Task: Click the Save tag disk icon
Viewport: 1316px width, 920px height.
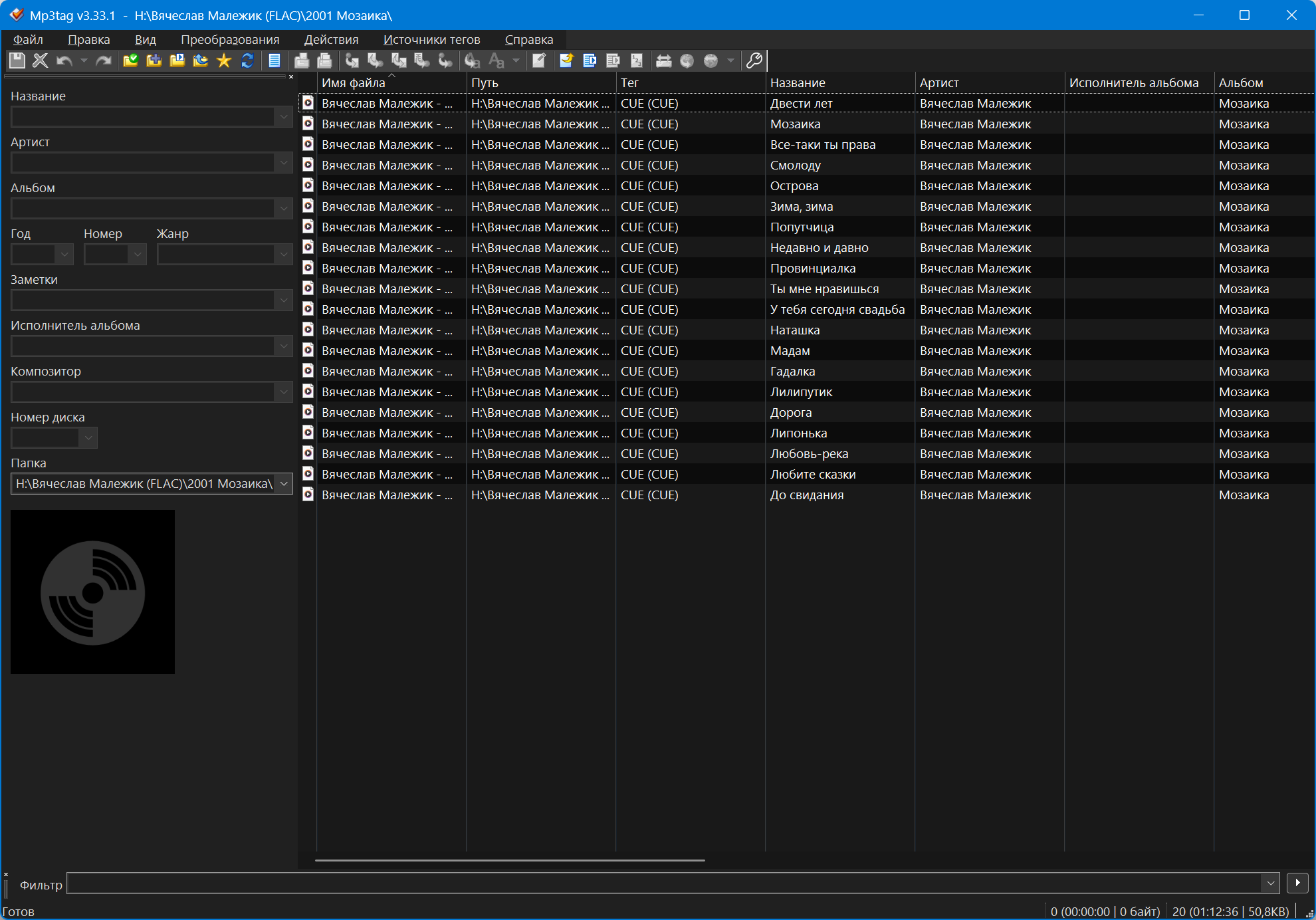Action: coord(17,61)
